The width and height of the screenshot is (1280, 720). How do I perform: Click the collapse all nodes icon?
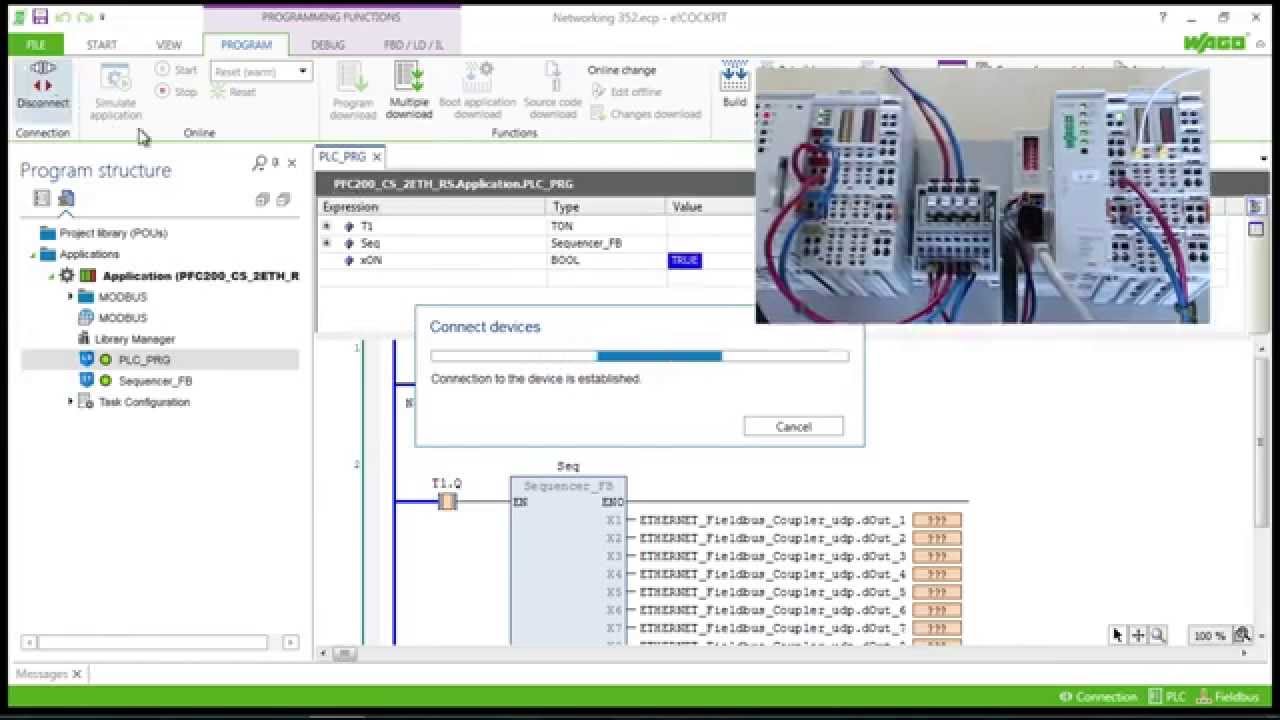click(x=283, y=199)
